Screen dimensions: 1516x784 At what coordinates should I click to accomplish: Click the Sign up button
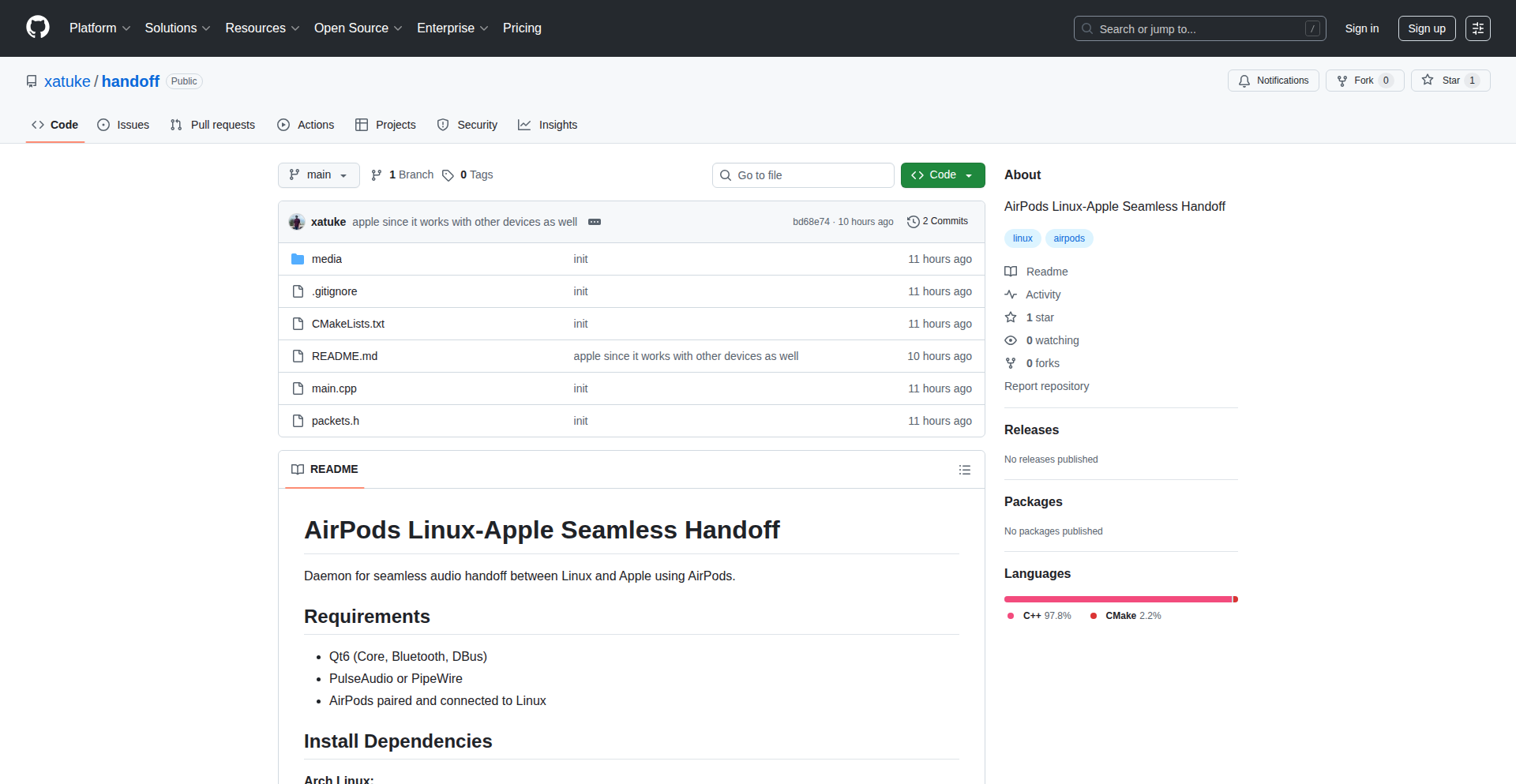pyautogui.click(x=1426, y=28)
